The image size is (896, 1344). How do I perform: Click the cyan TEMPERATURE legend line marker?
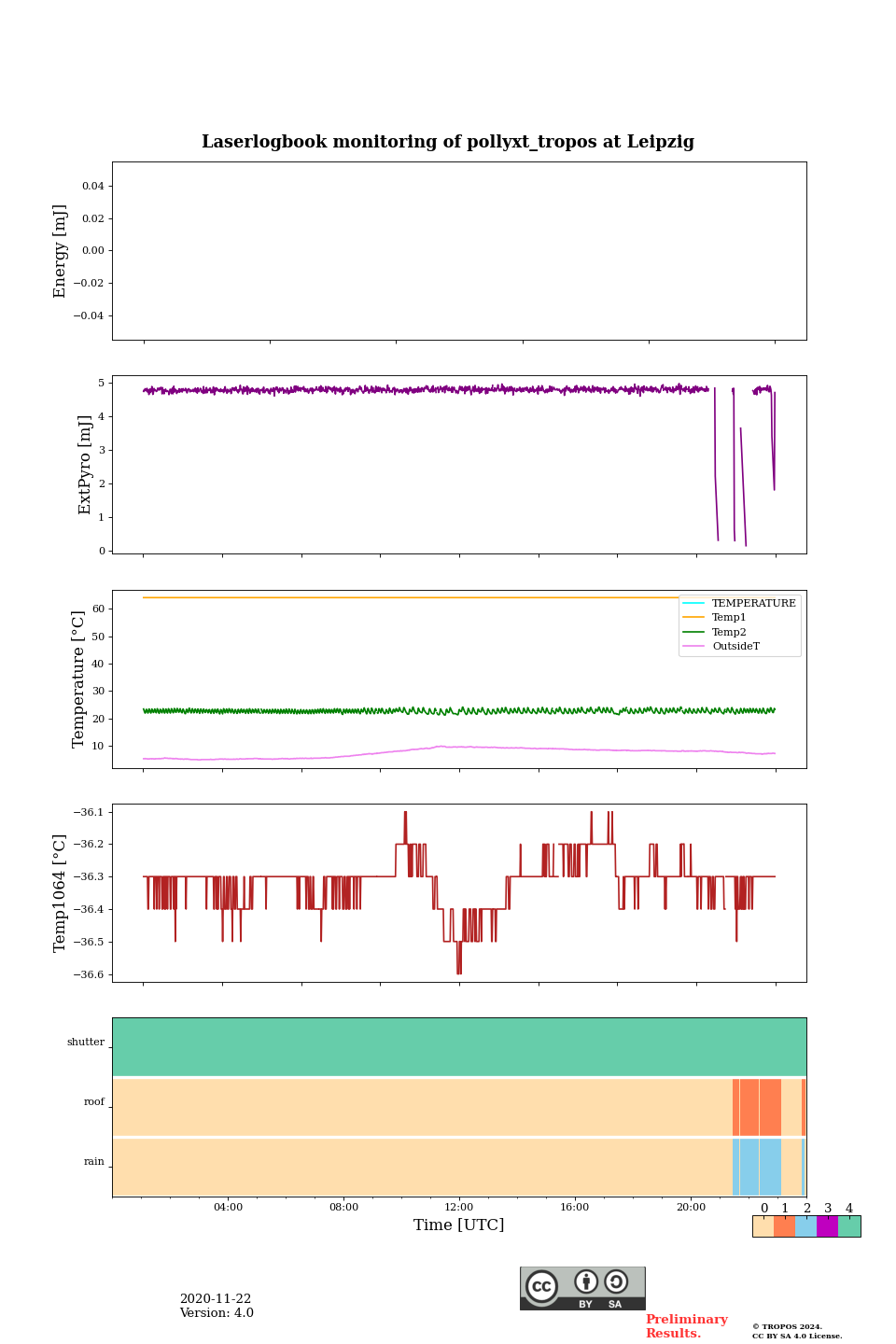click(693, 604)
